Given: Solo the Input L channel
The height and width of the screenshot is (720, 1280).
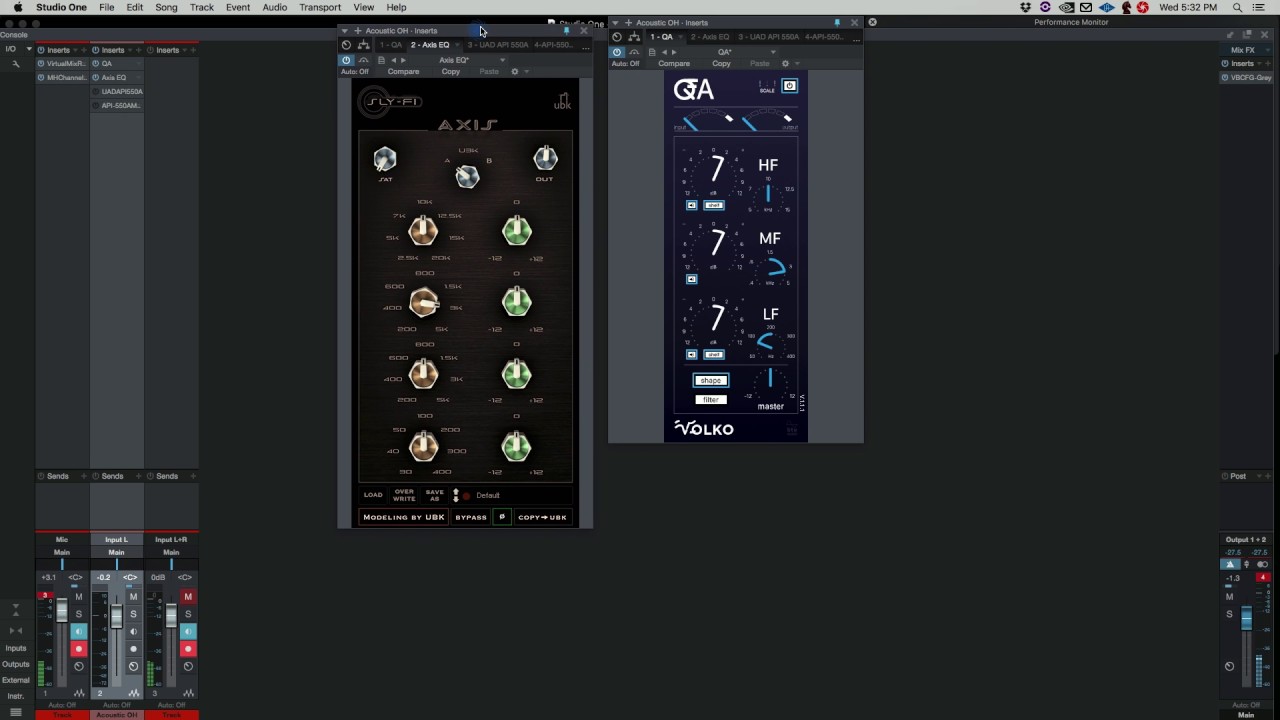Looking at the screenshot, I should coord(133,614).
